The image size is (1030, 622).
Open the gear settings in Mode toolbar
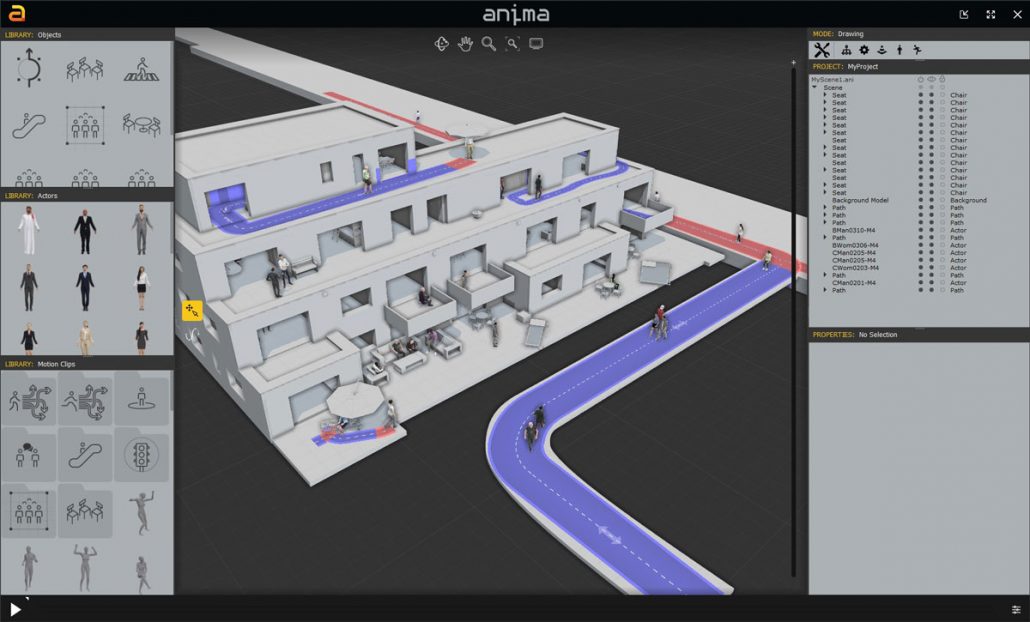864,50
